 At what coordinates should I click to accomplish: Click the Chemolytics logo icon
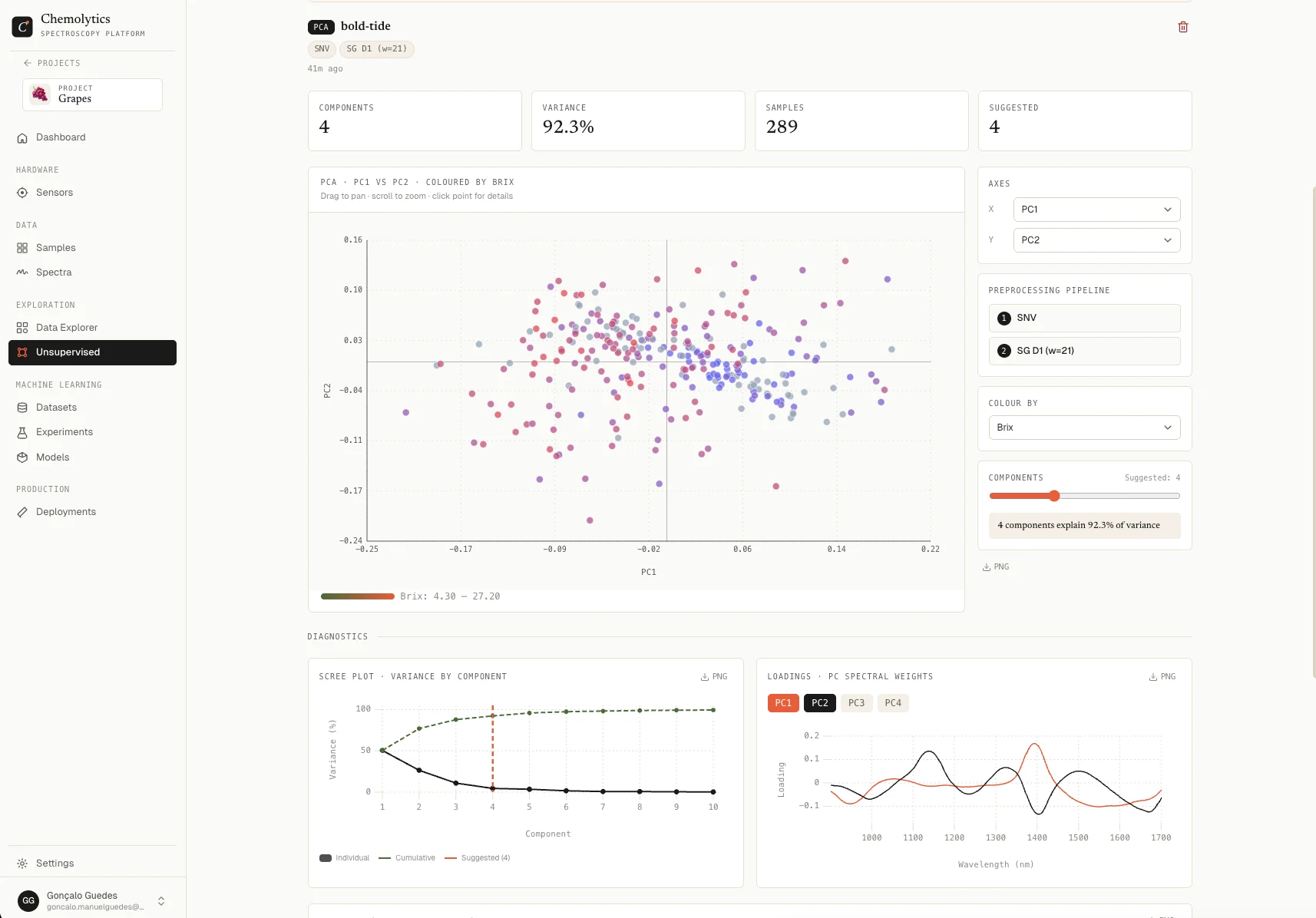coord(22,27)
